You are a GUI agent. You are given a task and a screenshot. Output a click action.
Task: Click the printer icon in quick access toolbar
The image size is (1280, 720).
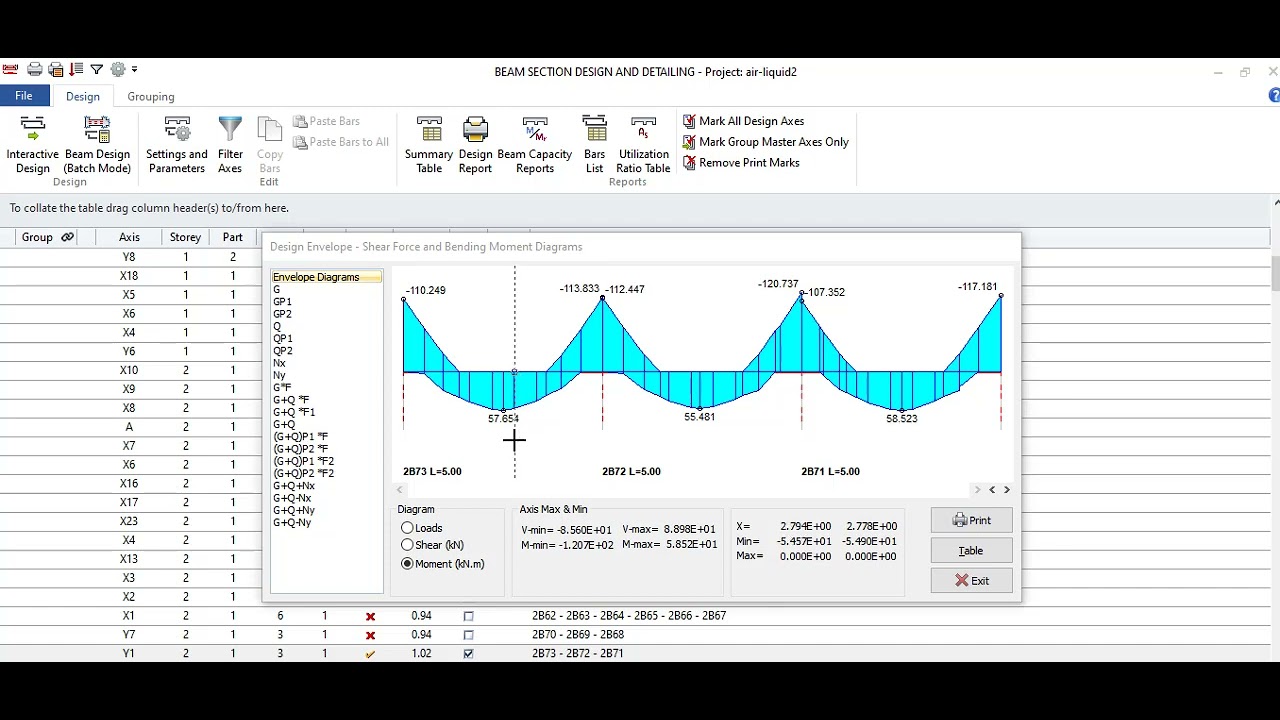coord(35,70)
